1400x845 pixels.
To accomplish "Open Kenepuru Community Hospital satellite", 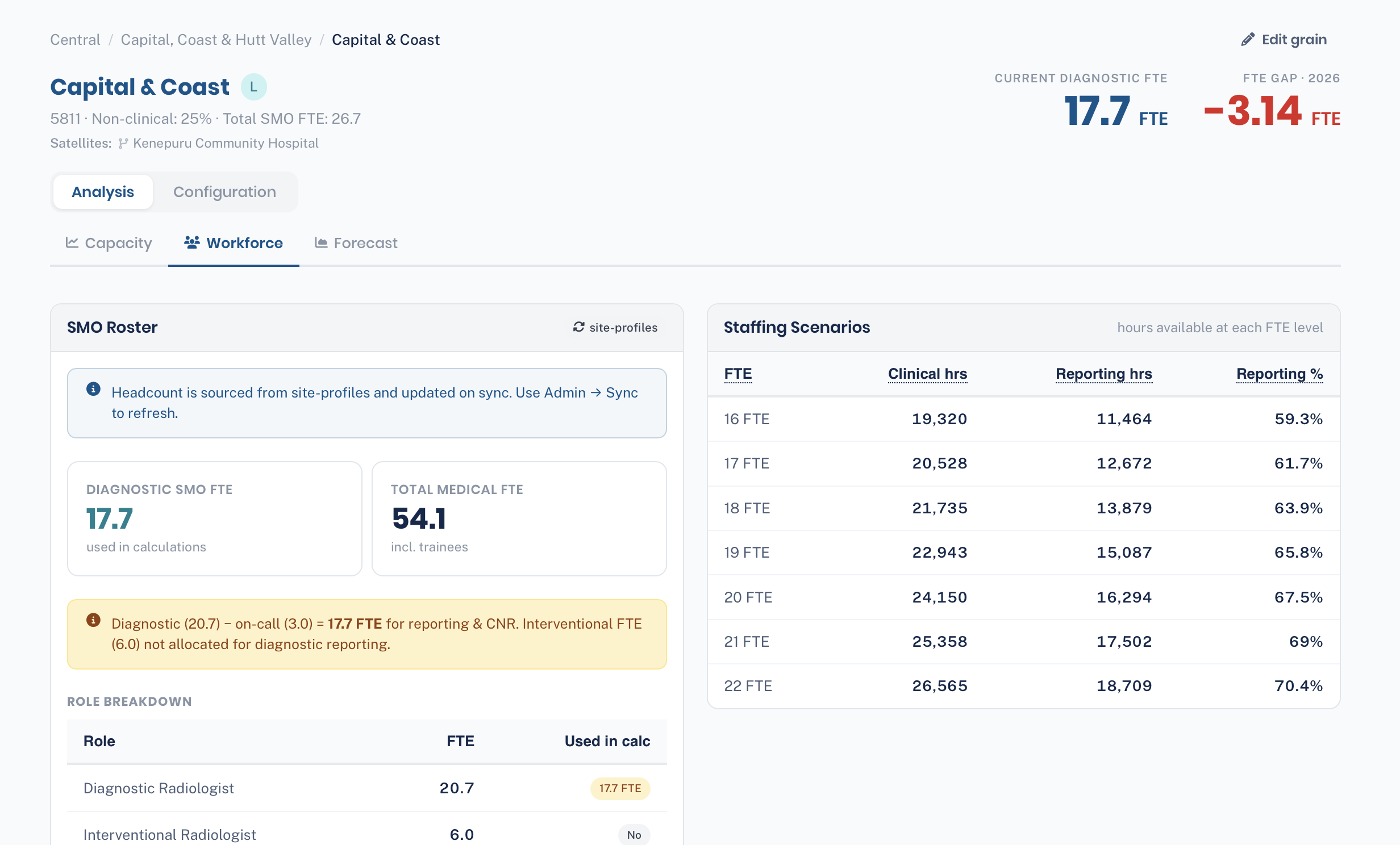I will coord(225,143).
